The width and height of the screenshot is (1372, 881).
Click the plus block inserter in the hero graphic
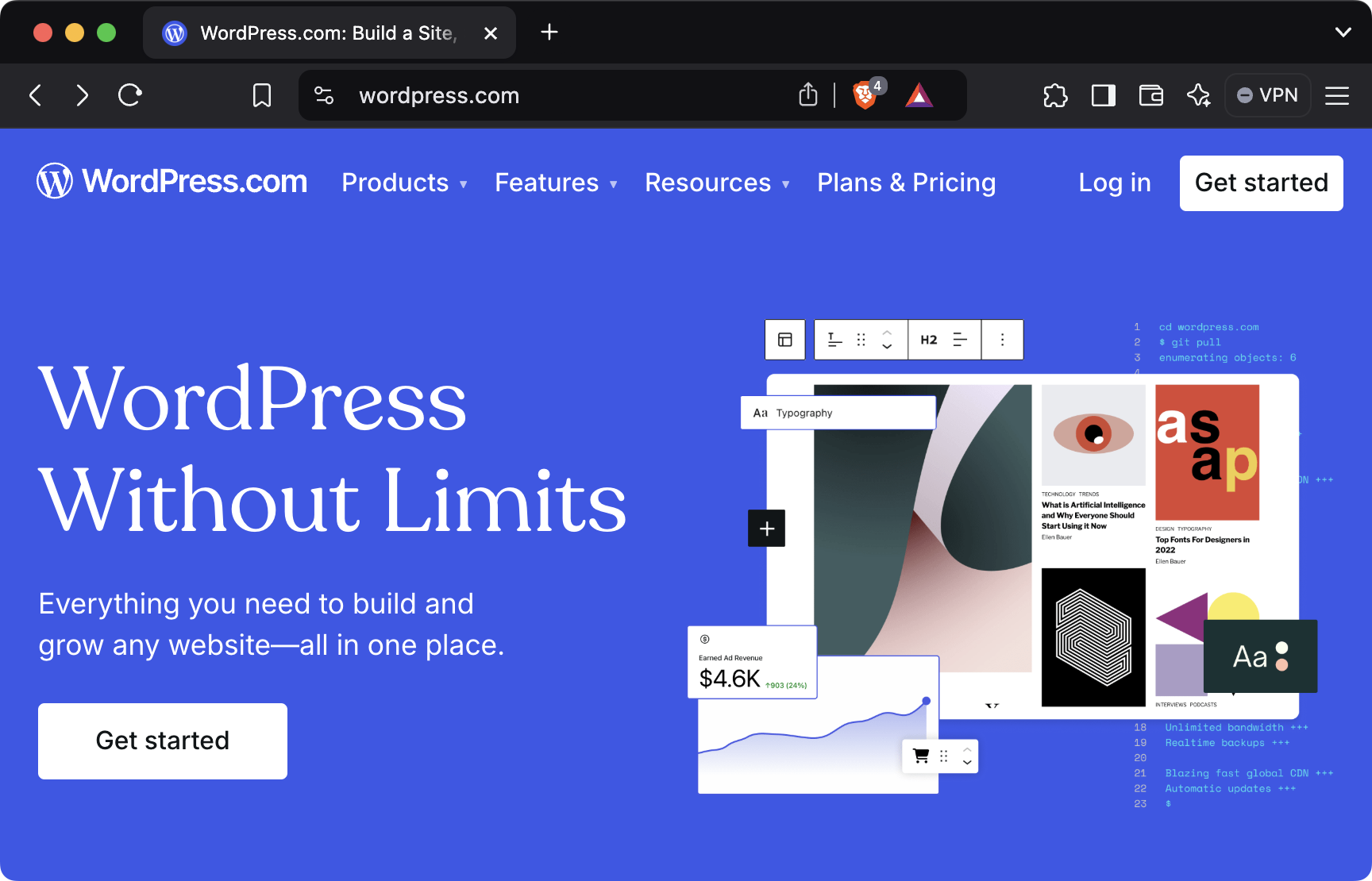click(x=765, y=528)
